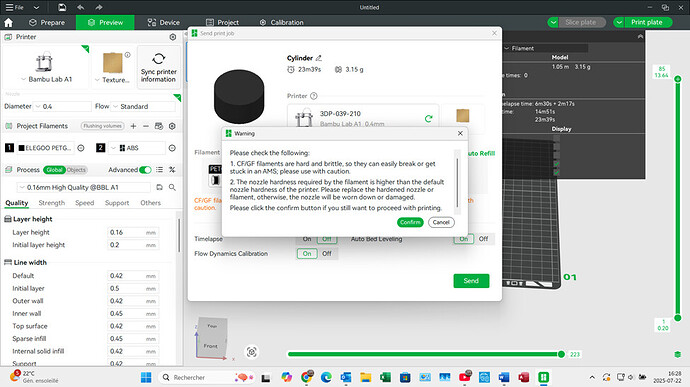The image size is (690, 387).
Task: Click the horizontal preview progress slider handle
Action: 561,354
